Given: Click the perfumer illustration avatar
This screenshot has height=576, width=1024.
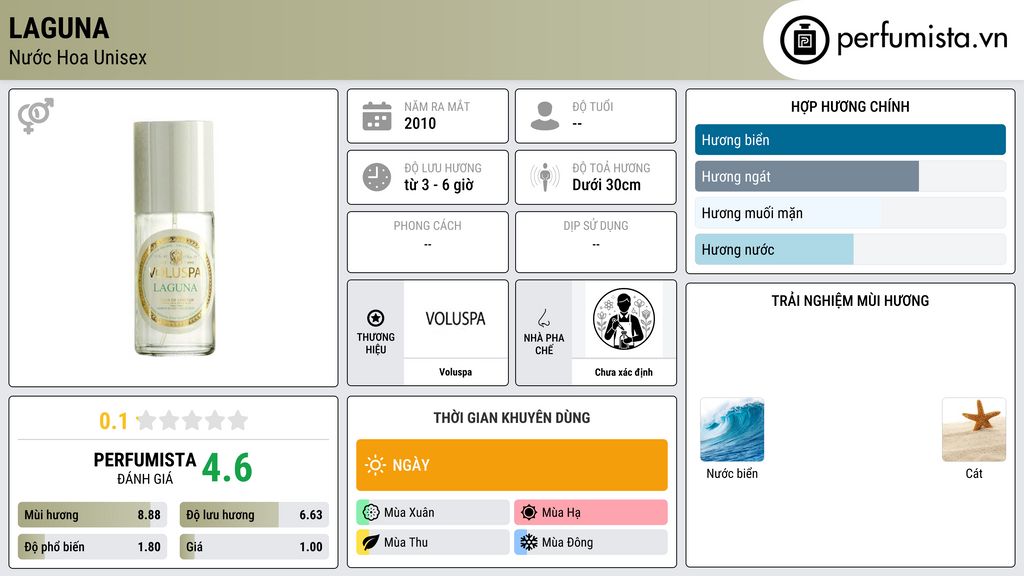Looking at the screenshot, I should tap(624, 319).
